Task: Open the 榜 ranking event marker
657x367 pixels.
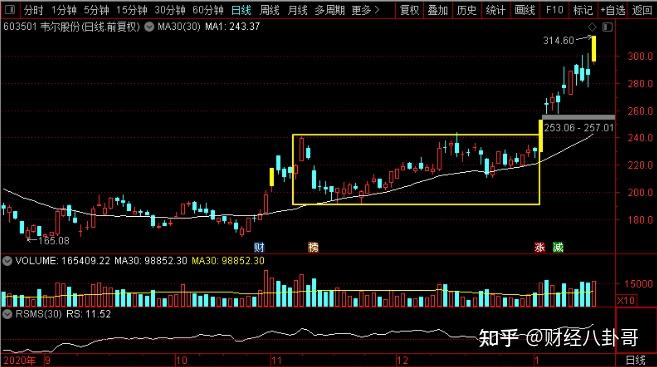Action: (313, 247)
